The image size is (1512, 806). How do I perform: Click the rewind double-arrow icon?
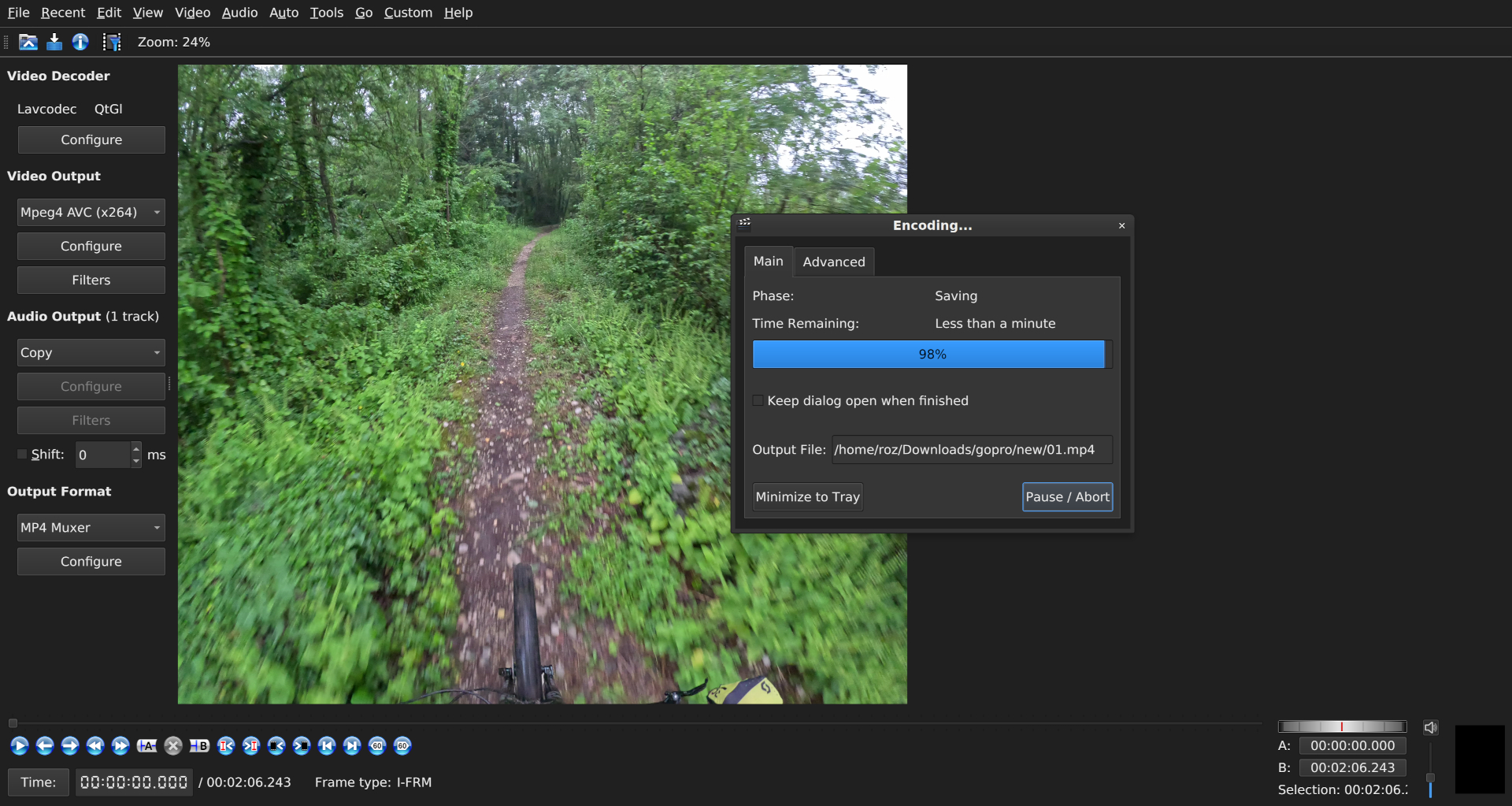95,745
